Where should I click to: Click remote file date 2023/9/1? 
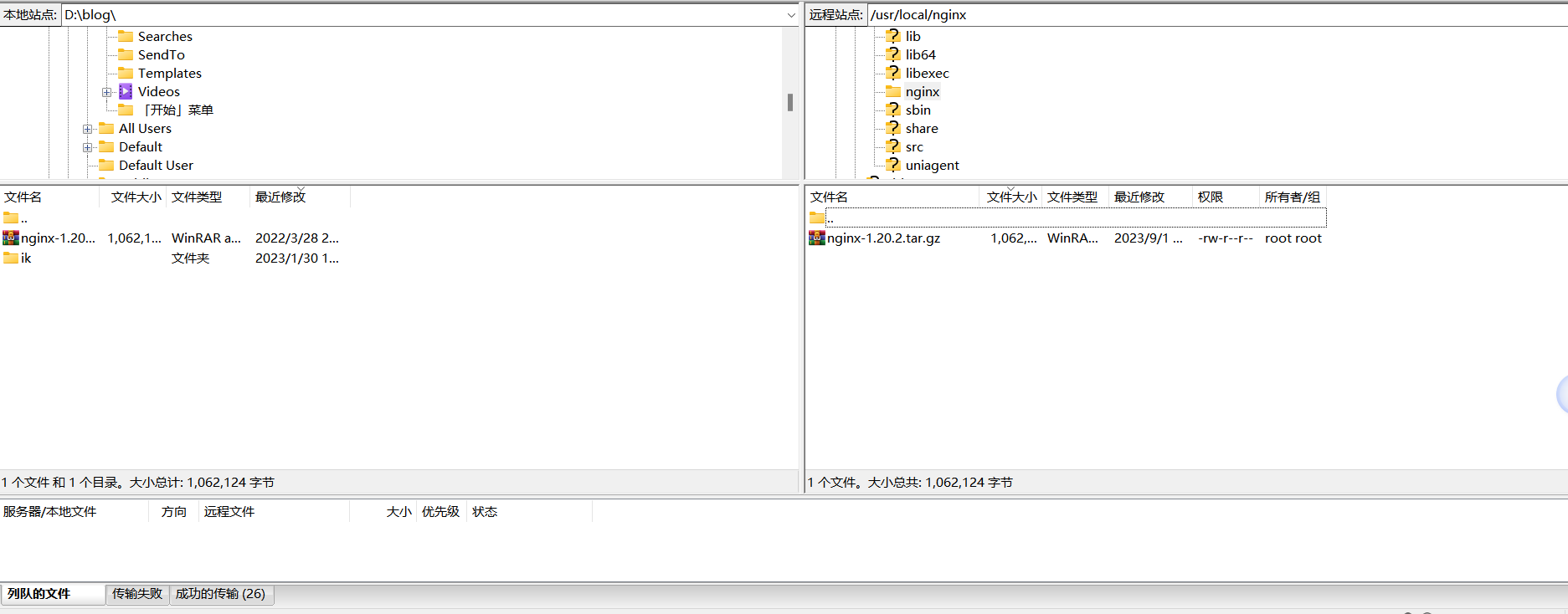point(1149,238)
